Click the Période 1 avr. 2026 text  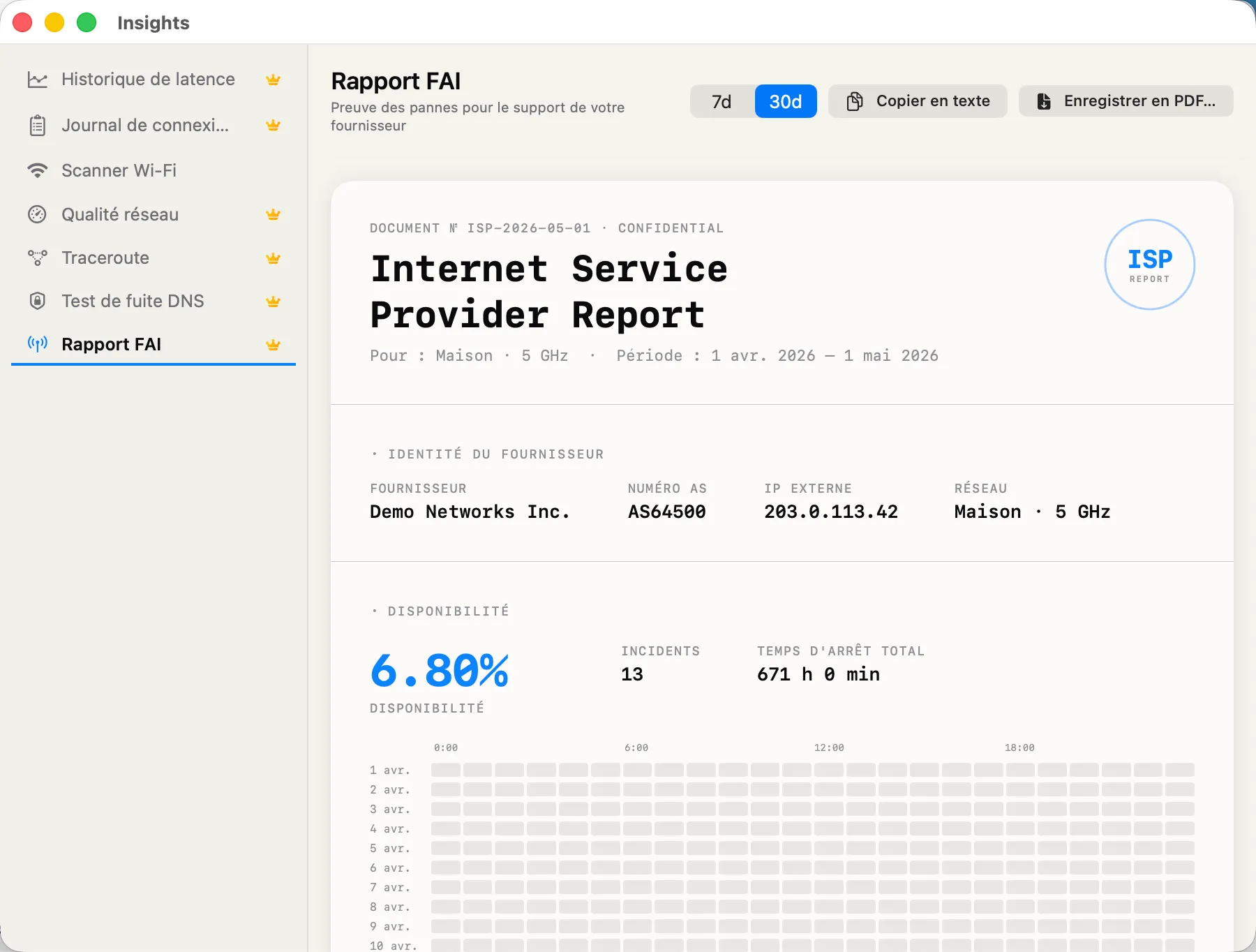(777, 356)
